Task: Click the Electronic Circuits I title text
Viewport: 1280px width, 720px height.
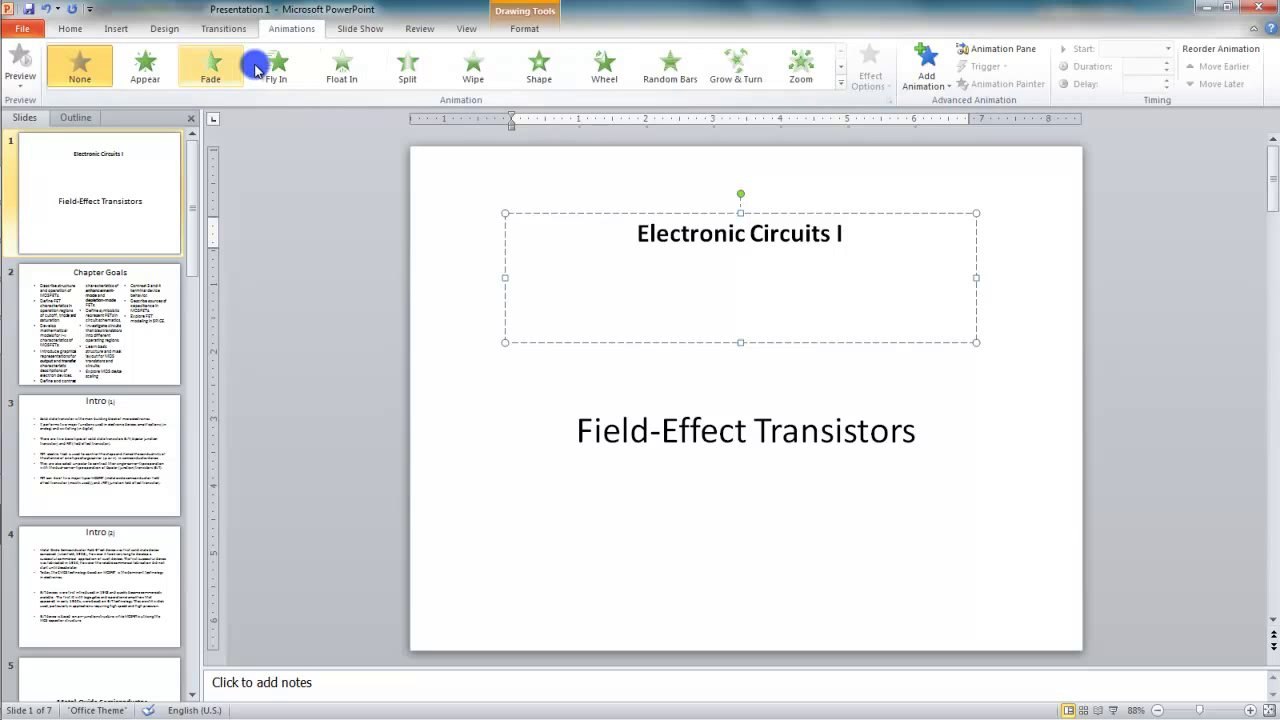Action: [x=740, y=234]
